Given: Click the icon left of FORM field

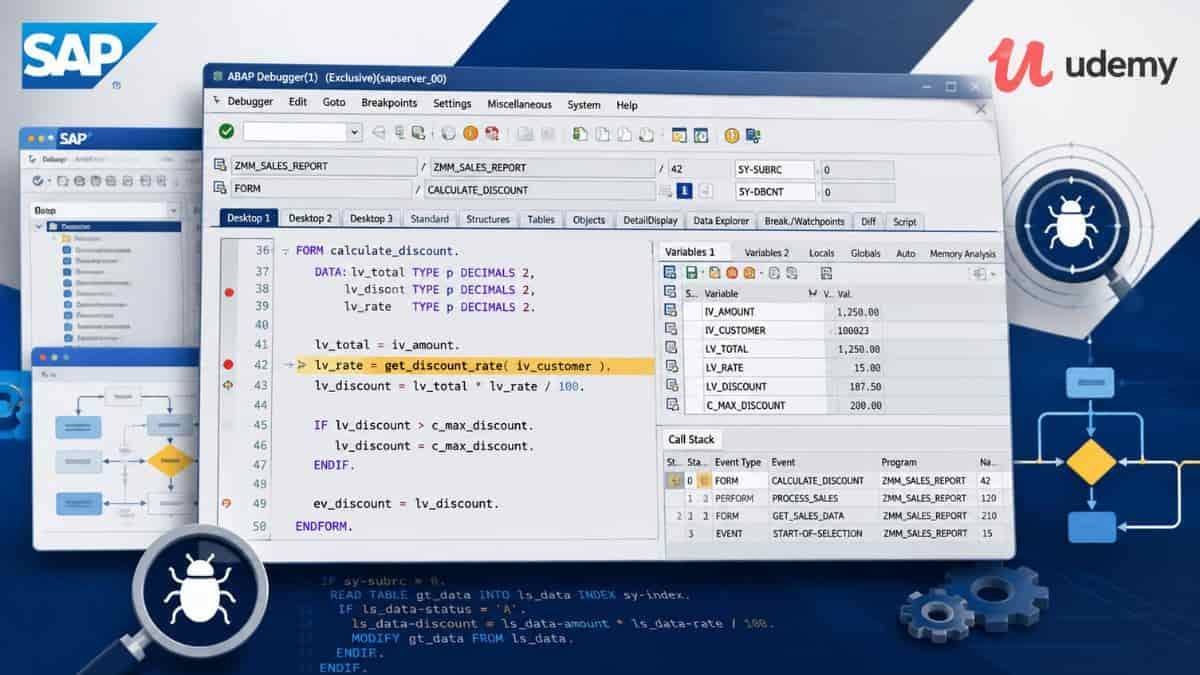Looking at the screenshot, I should point(220,188).
